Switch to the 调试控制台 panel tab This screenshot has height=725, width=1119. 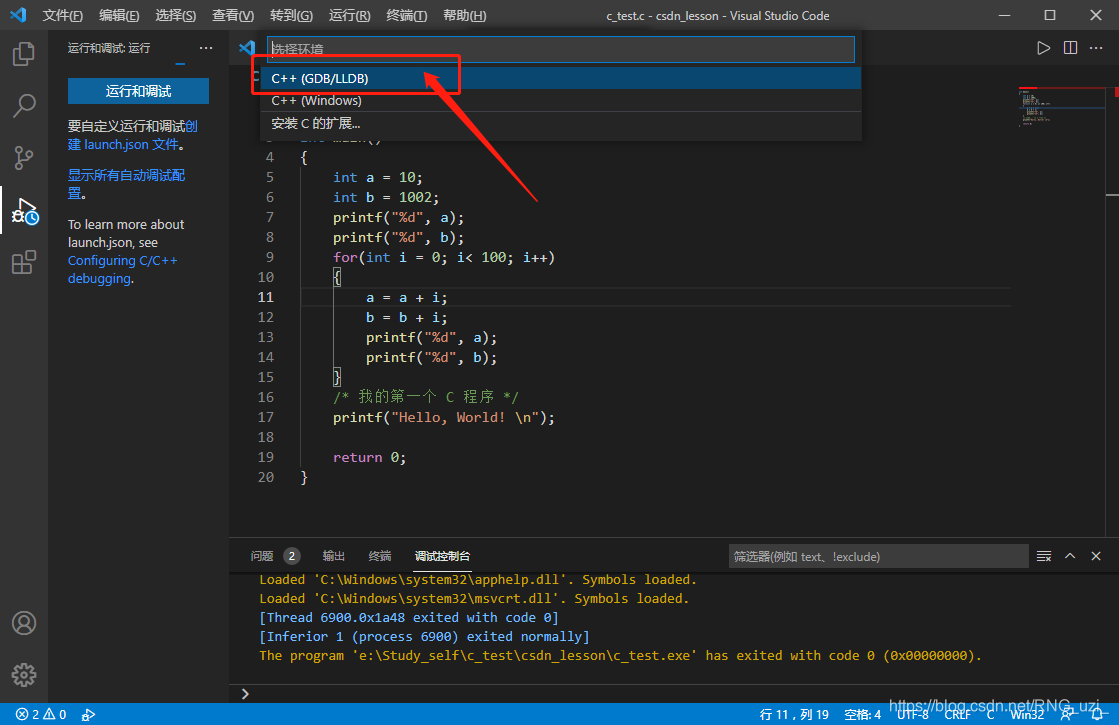click(442, 556)
